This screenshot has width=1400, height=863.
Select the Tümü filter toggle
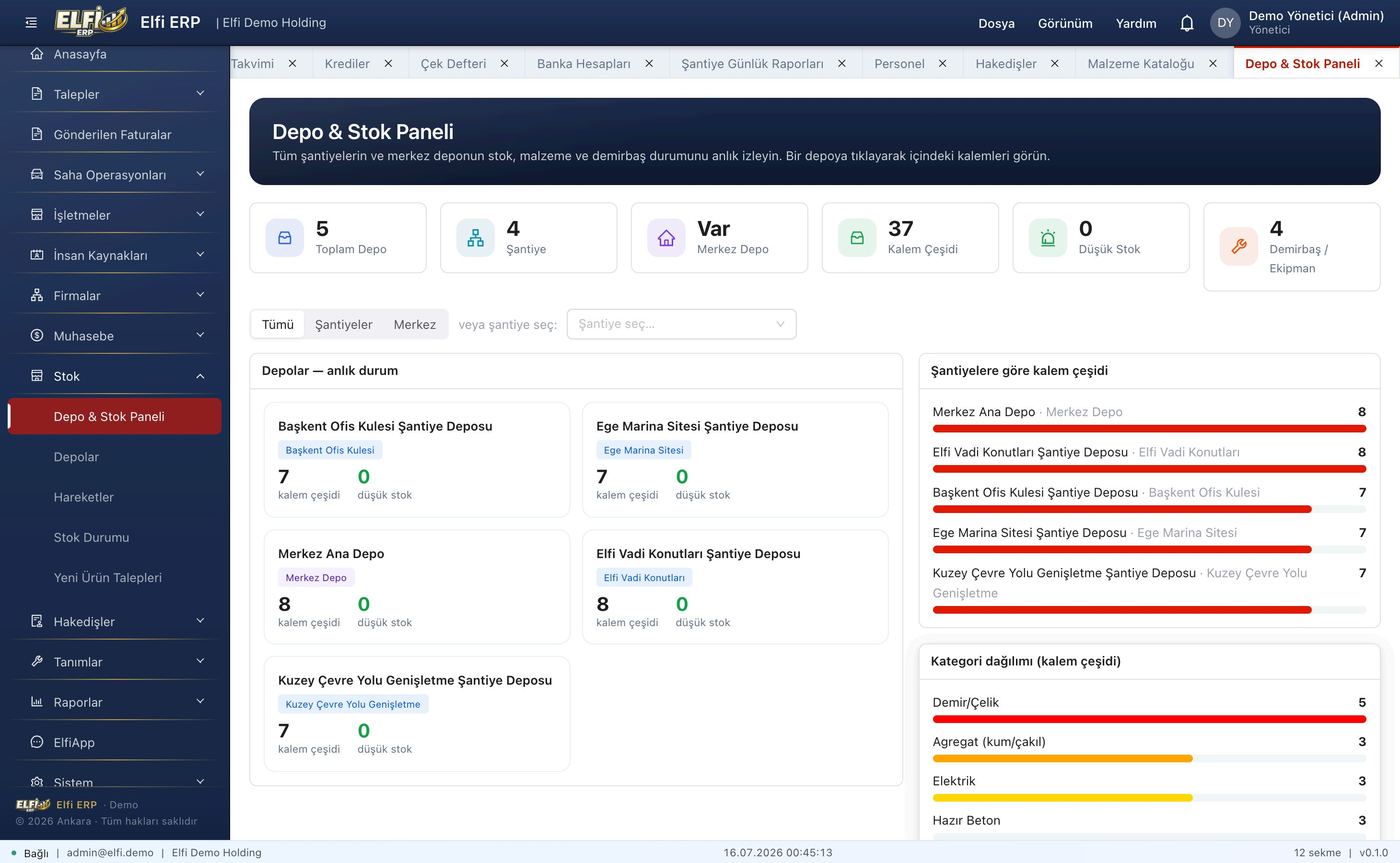[x=278, y=324]
